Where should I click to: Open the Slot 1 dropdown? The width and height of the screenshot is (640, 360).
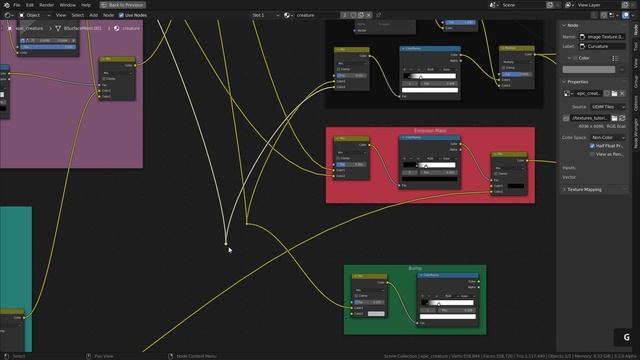(x=265, y=15)
